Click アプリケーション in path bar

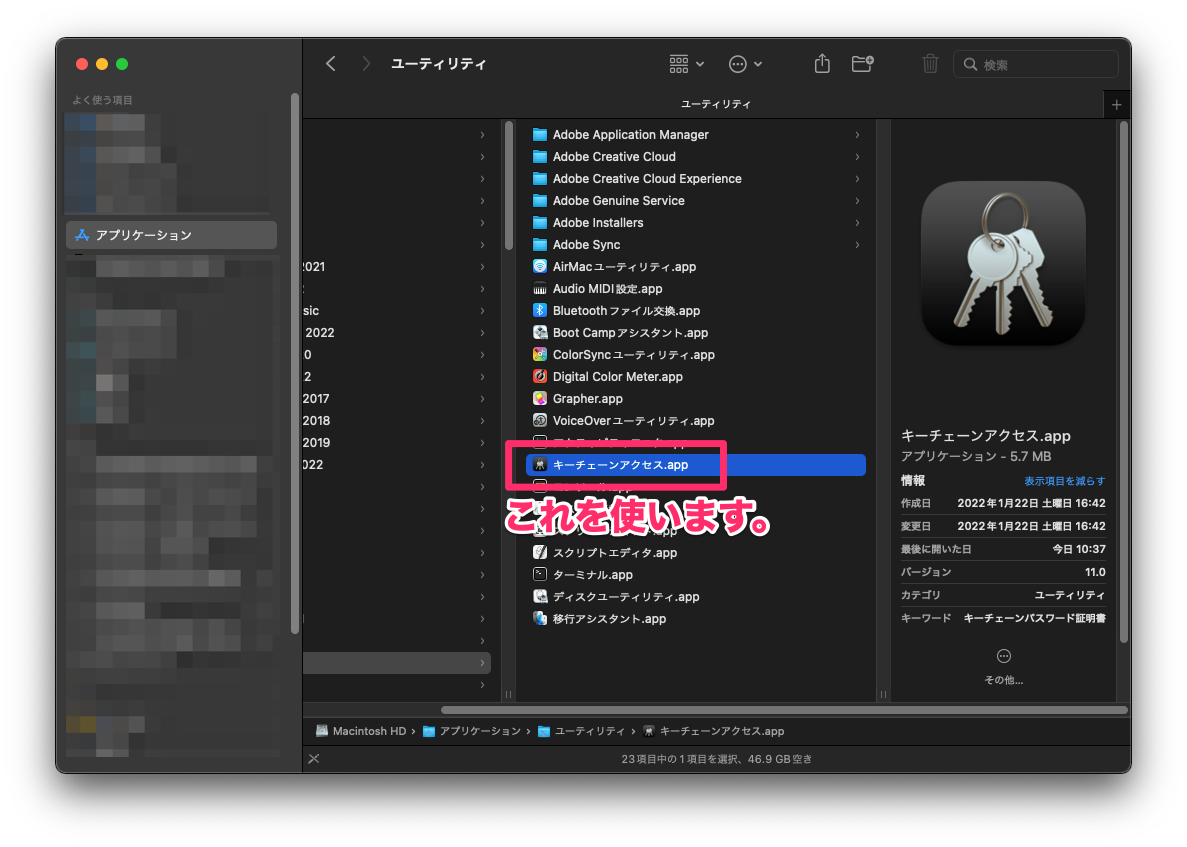pos(472,731)
